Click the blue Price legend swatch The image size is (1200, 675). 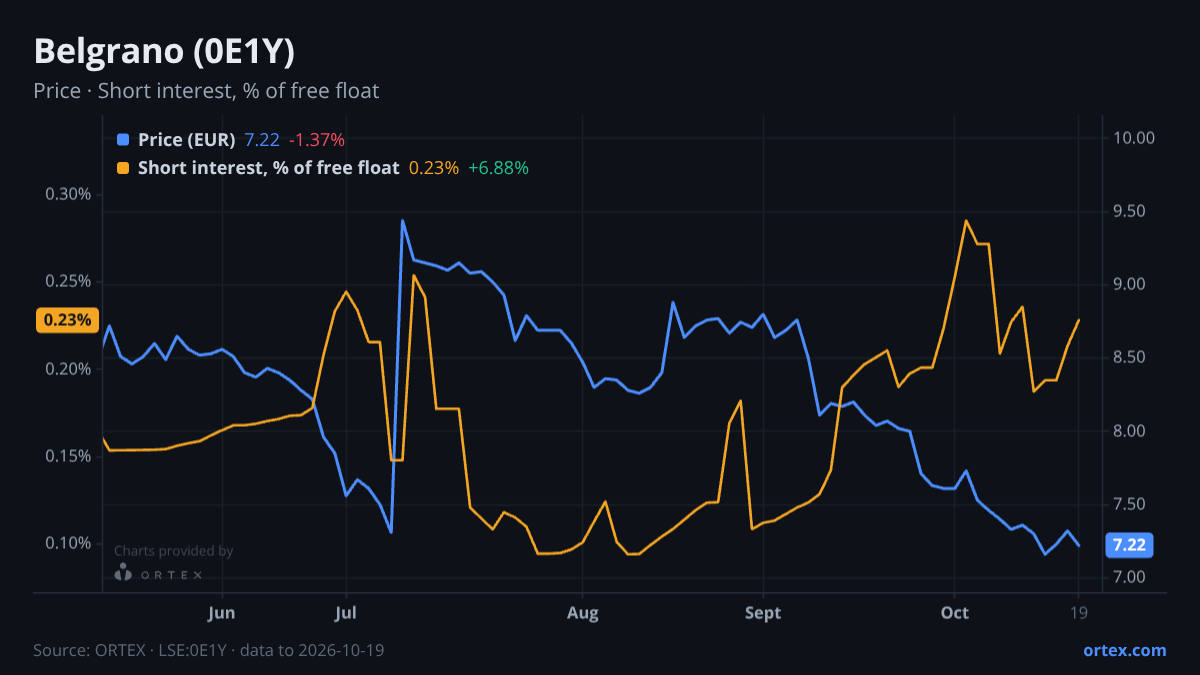(123, 140)
